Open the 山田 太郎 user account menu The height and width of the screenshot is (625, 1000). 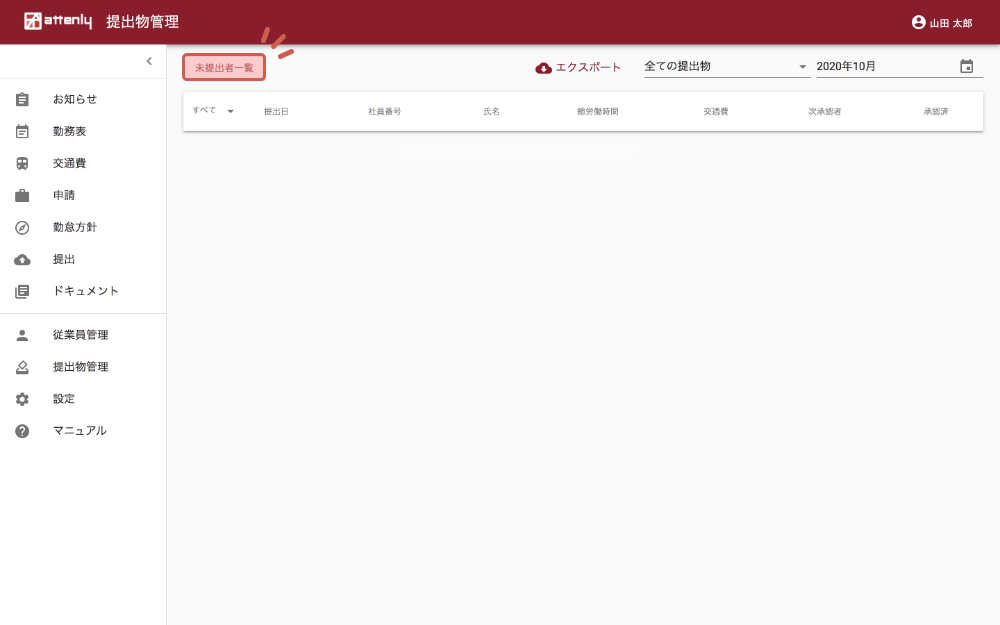tap(941, 22)
